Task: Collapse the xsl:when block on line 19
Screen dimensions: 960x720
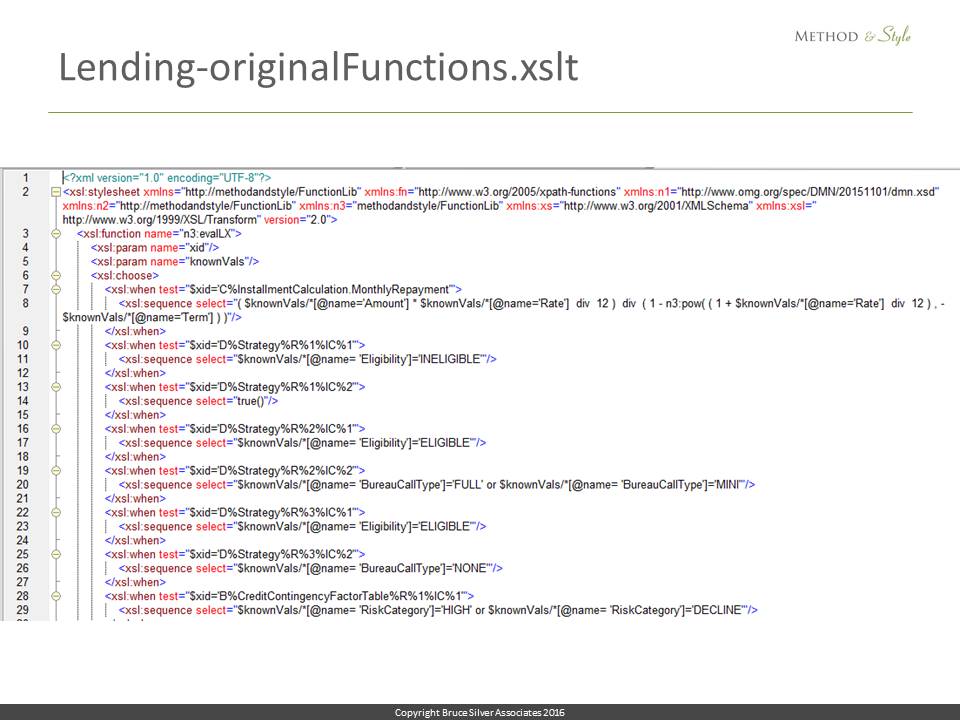Action: [55, 470]
